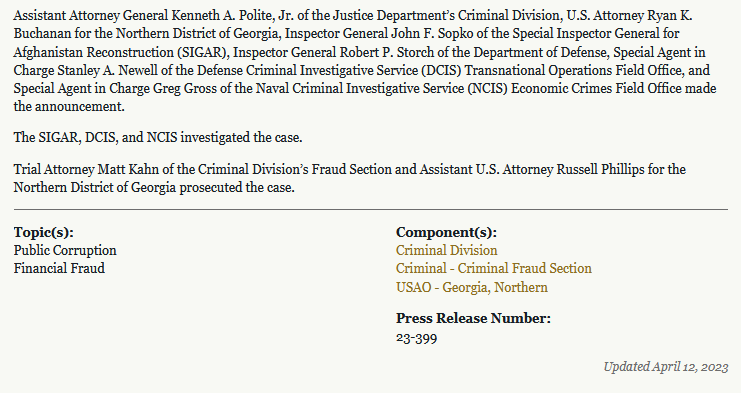The image size is (741, 393).
Task: Follow the USAO - Georgia, Northern link
Action: (x=472, y=287)
